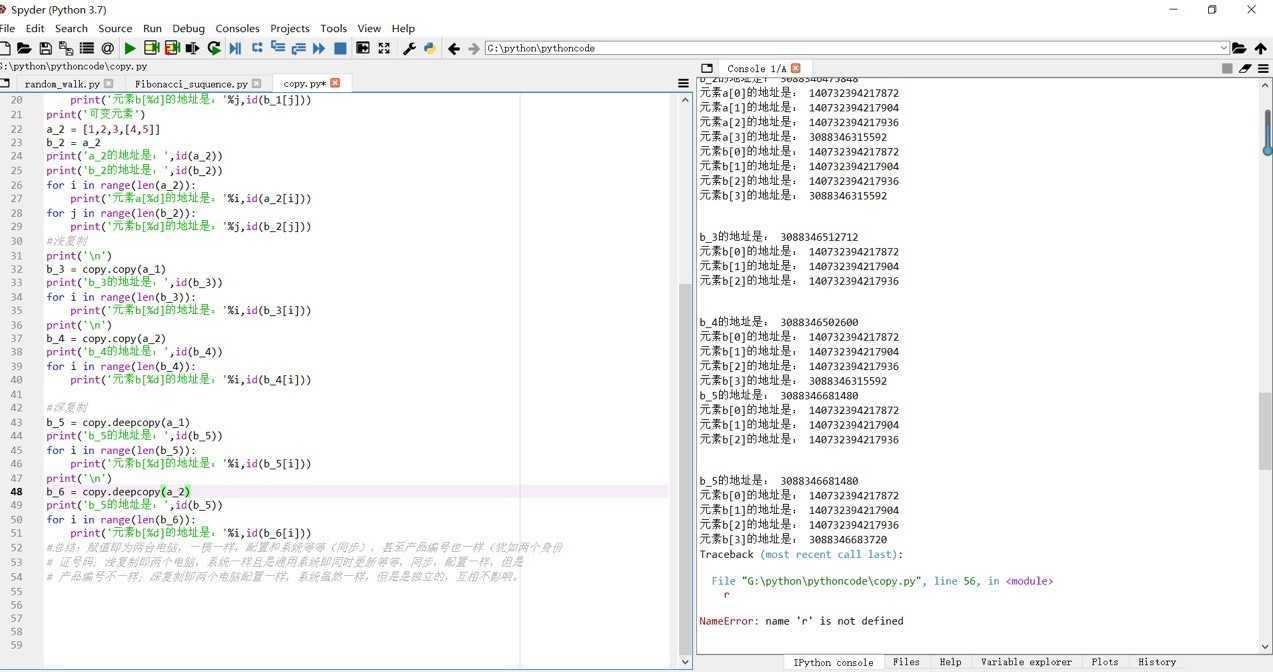Screen dimensions: 1273x672
Task: Open the editor pane options hamburger menu
Action: tap(683, 83)
